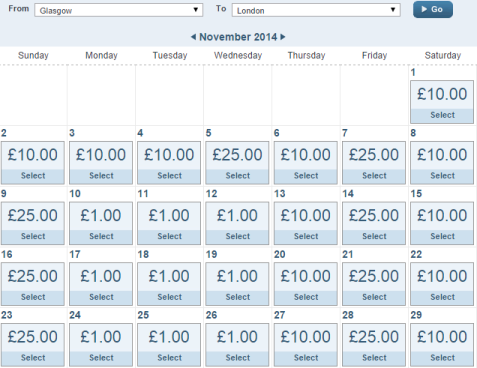Open the From Glasgow dropdown
This screenshot has width=477, height=368.
tap(119, 10)
